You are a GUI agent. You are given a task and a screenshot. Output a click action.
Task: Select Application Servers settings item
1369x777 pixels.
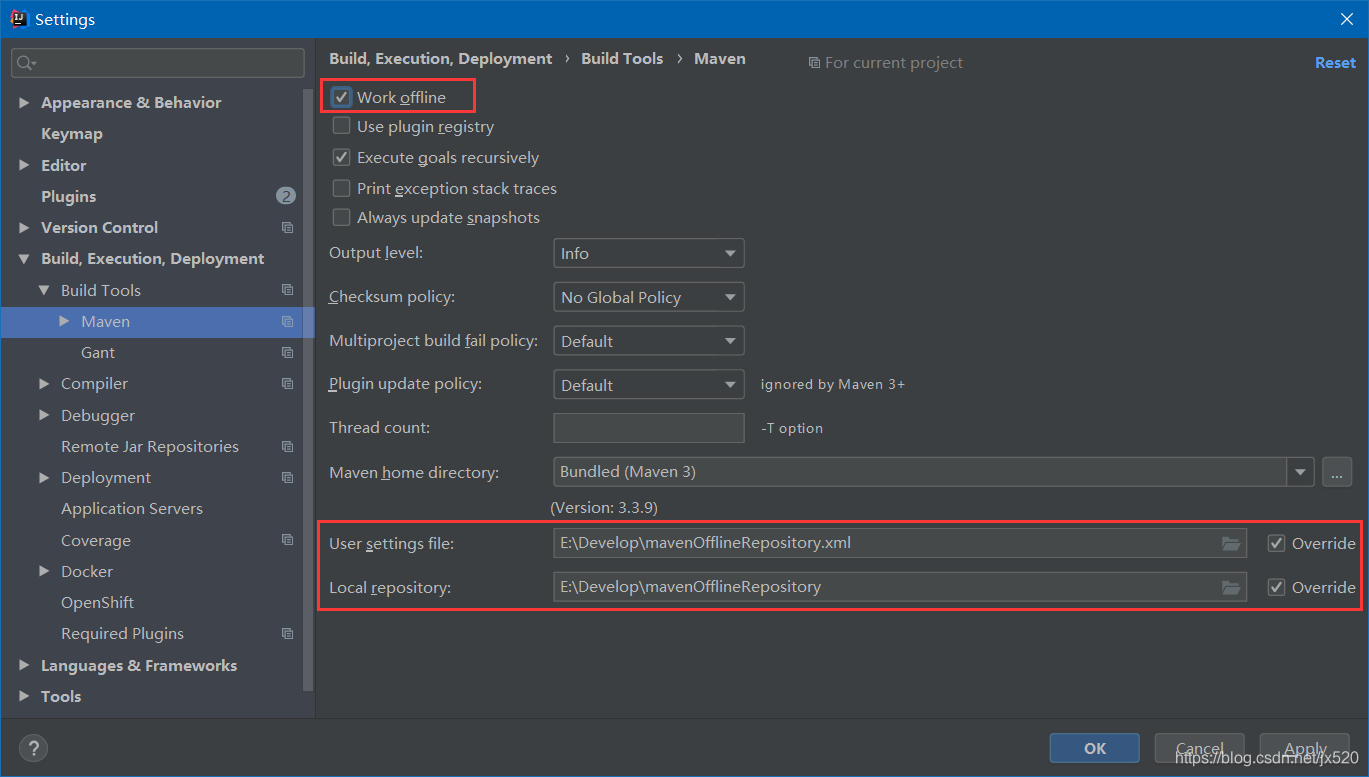pos(132,509)
